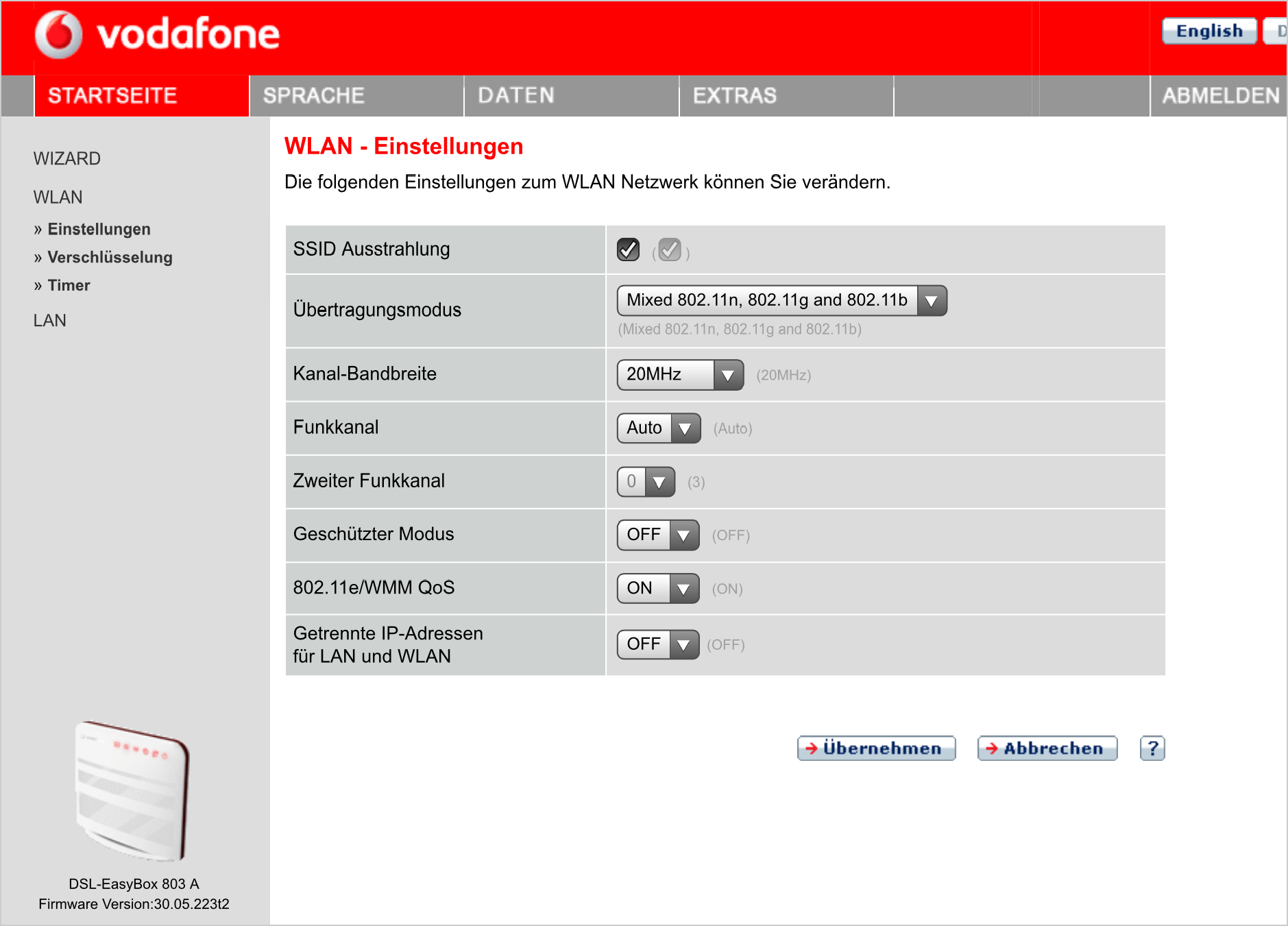Image resolution: width=1288 pixels, height=926 pixels.
Task: Click the Abbrechen button
Action: point(1047,748)
